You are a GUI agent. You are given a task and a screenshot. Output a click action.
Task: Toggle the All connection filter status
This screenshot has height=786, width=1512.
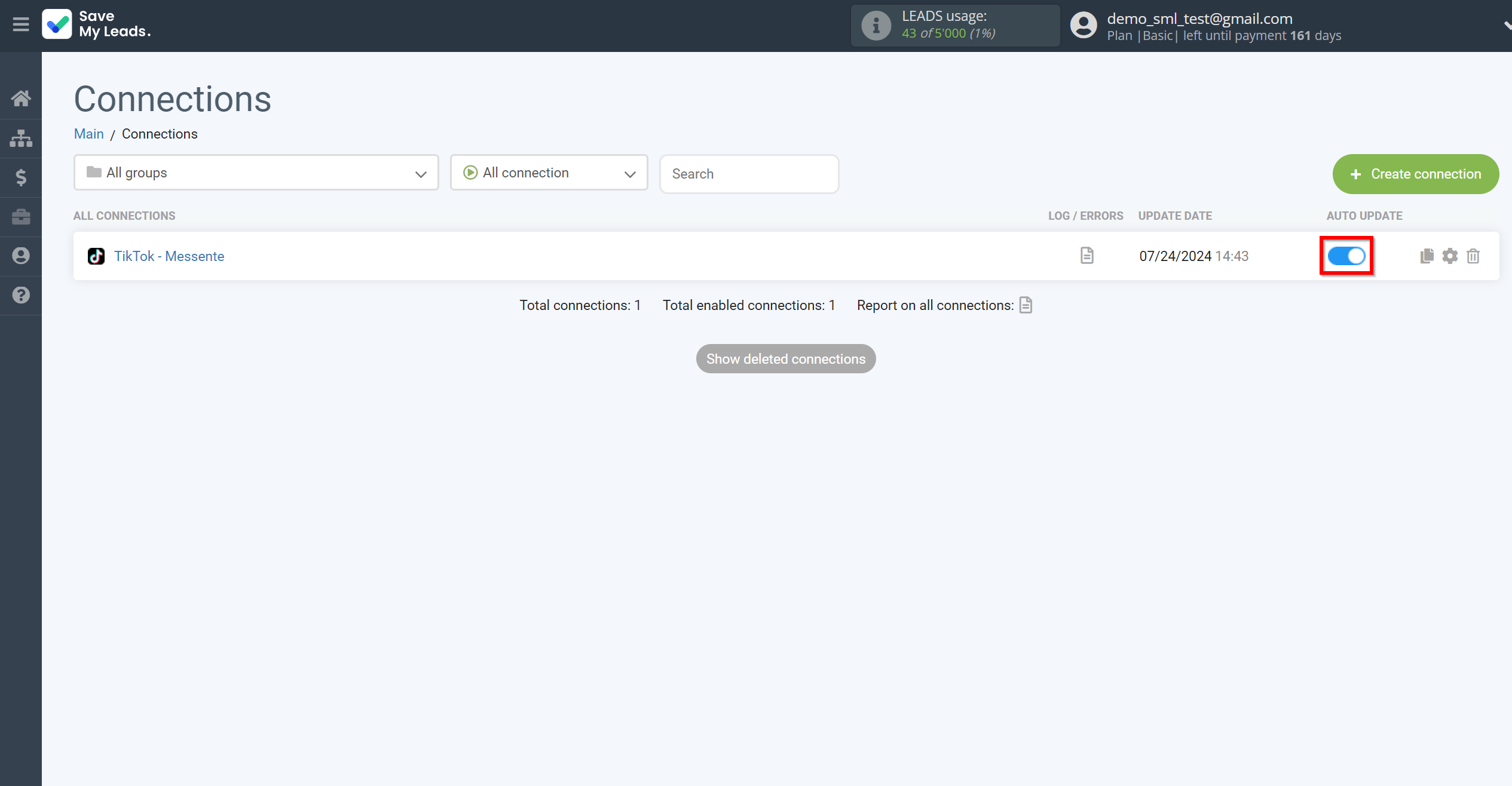(550, 173)
